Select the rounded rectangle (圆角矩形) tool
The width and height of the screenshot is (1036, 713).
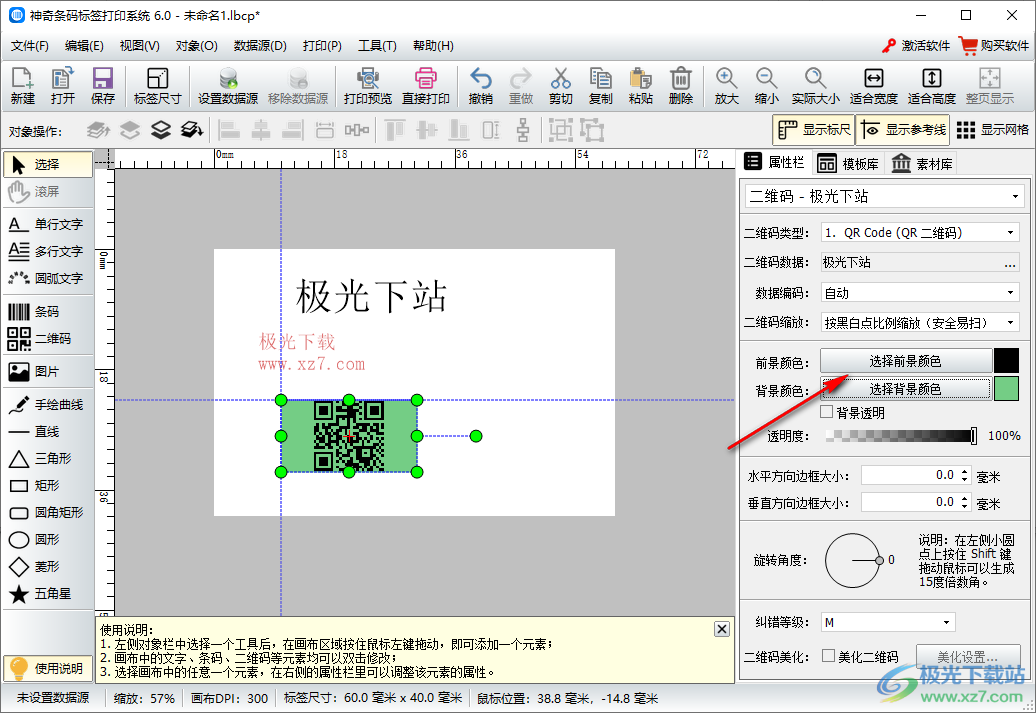(48, 512)
